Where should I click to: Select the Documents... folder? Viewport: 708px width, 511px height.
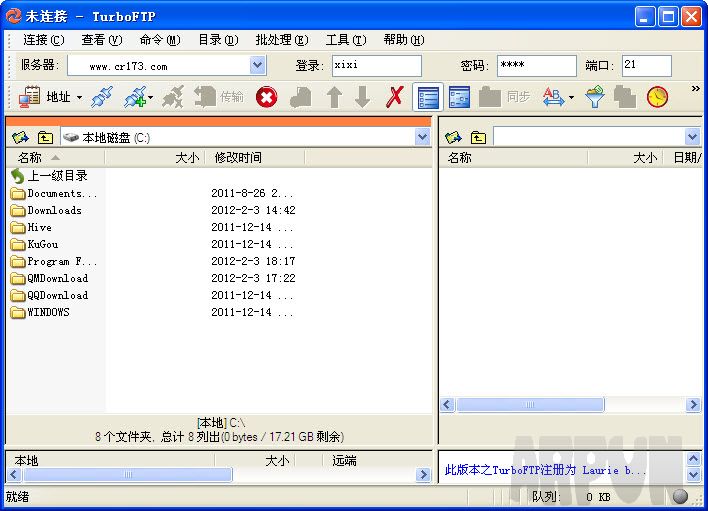click(x=53, y=194)
